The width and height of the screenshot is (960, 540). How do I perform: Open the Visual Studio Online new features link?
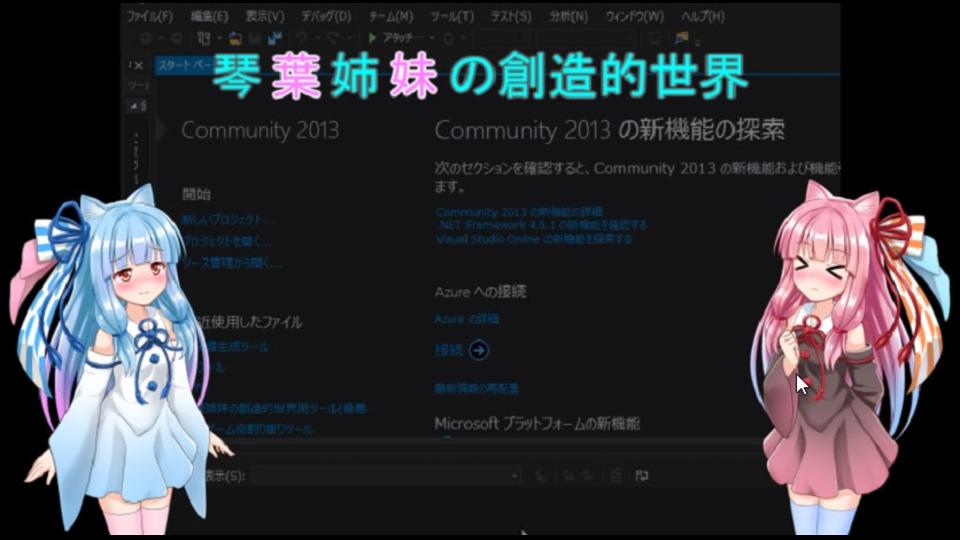point(534,239)
